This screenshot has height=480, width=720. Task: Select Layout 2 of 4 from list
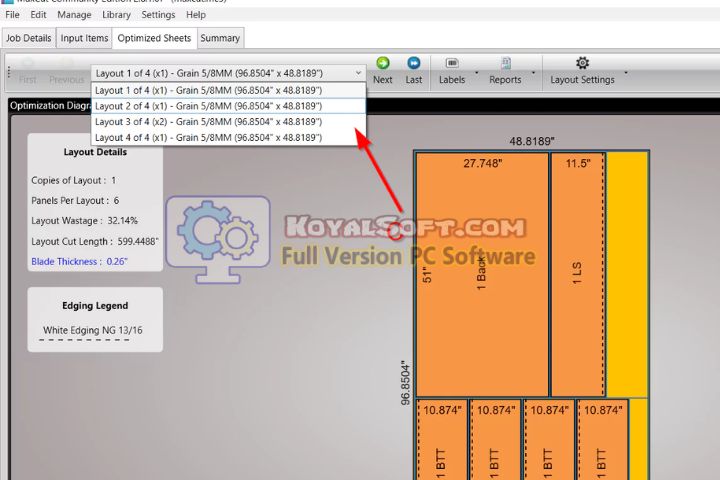(208, 106)
